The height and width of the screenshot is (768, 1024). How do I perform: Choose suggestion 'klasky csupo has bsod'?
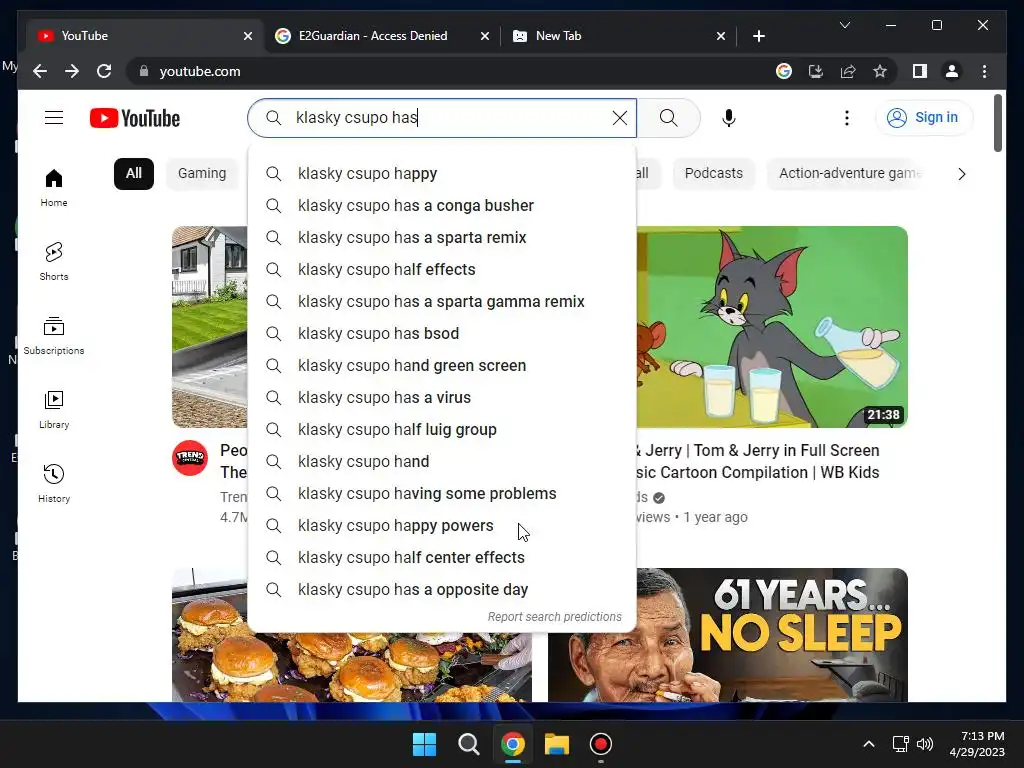(x=441, y=334)
